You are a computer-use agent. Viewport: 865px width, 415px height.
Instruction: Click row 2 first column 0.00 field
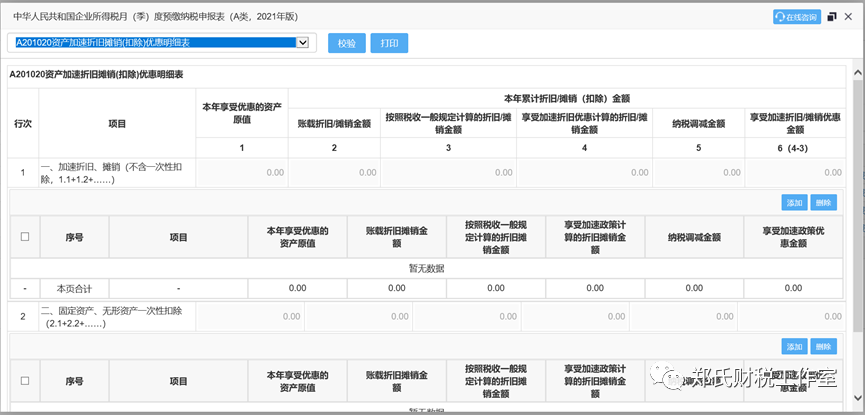point(250,317)
